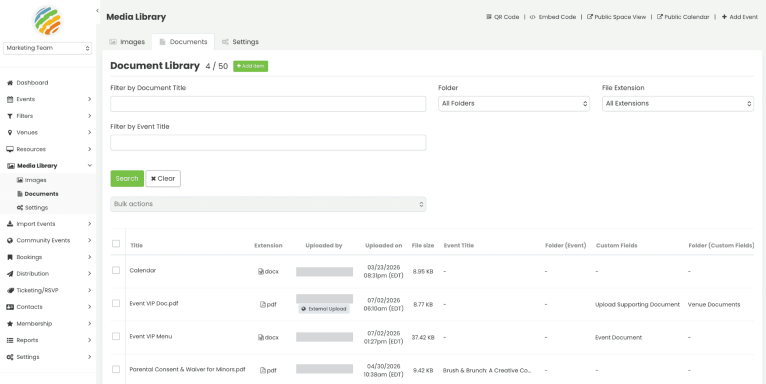Open the Calendar document title link
Screen dimensions: 766x384
tap(143, 270)
